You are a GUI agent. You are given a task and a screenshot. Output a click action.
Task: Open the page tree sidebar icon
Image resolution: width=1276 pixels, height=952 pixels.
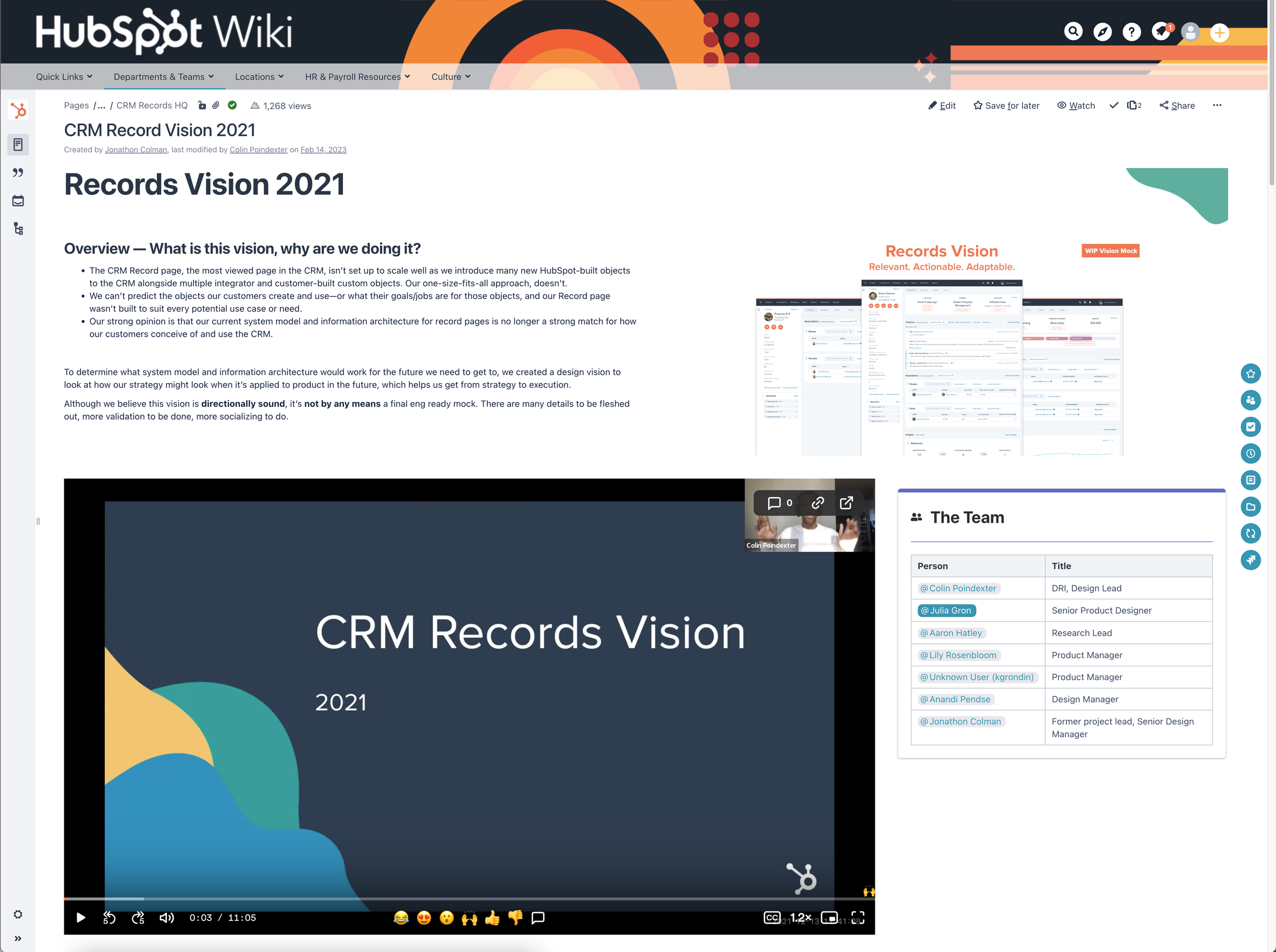click(x=18, y=229)
